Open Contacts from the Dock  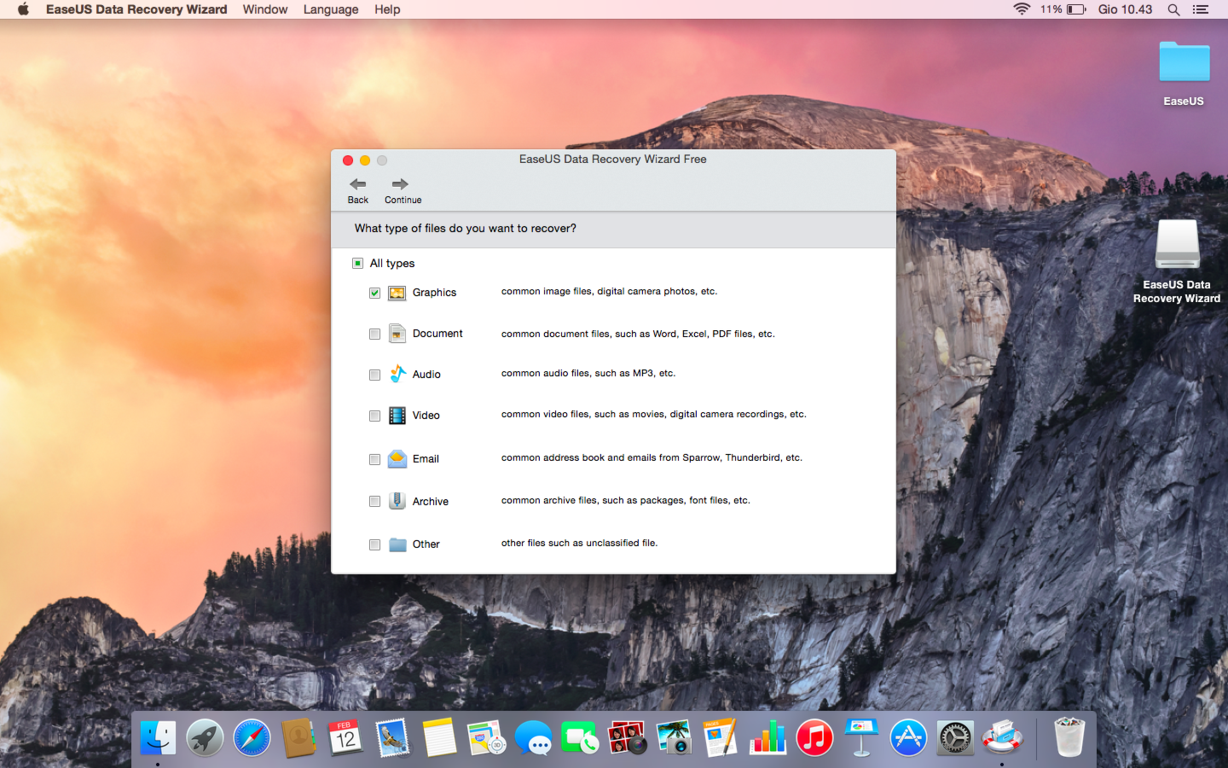click(x=298, y=738)
